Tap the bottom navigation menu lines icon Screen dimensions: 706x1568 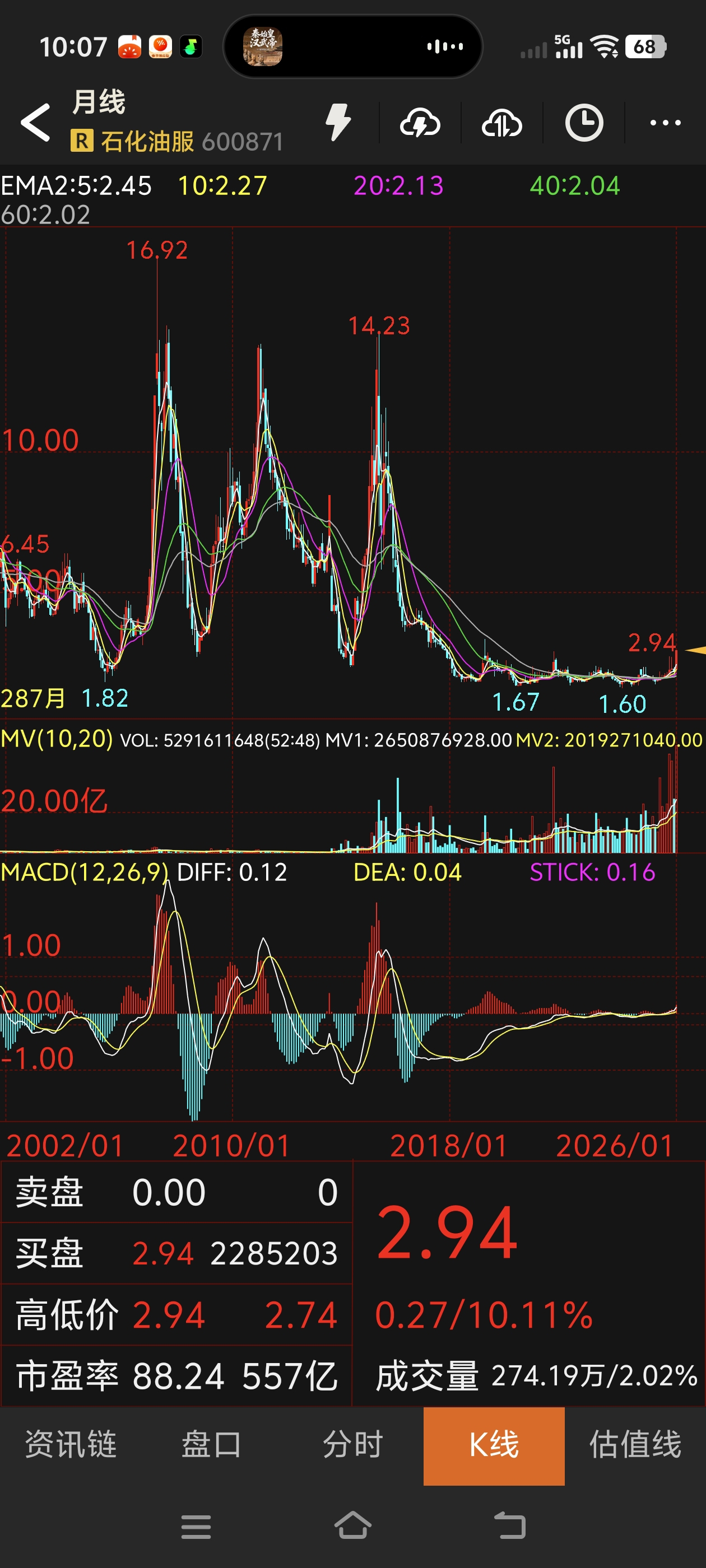pyautogui.click(x=196, y=1527)
